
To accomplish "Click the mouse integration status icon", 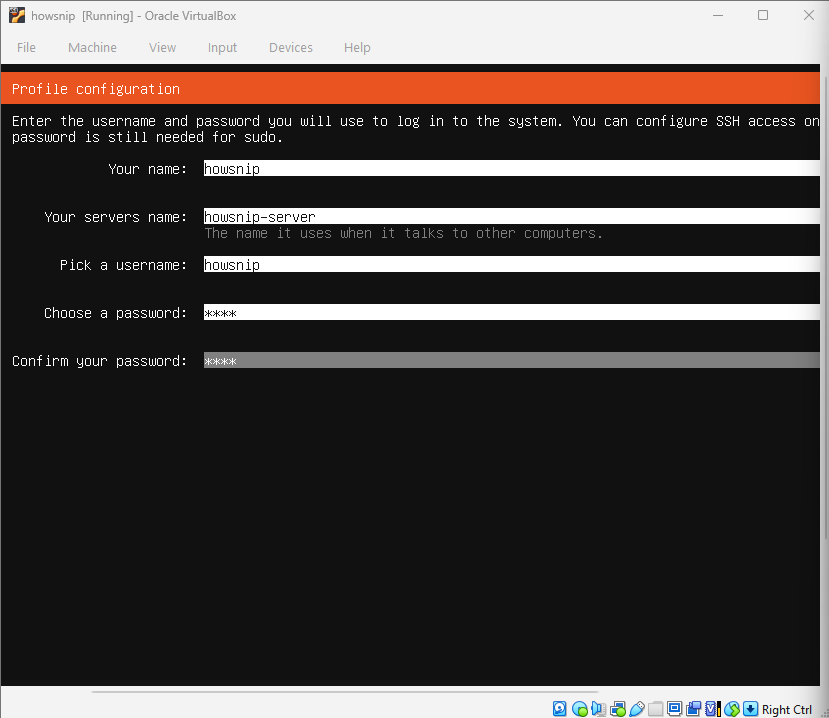I will tap(732, 708).
